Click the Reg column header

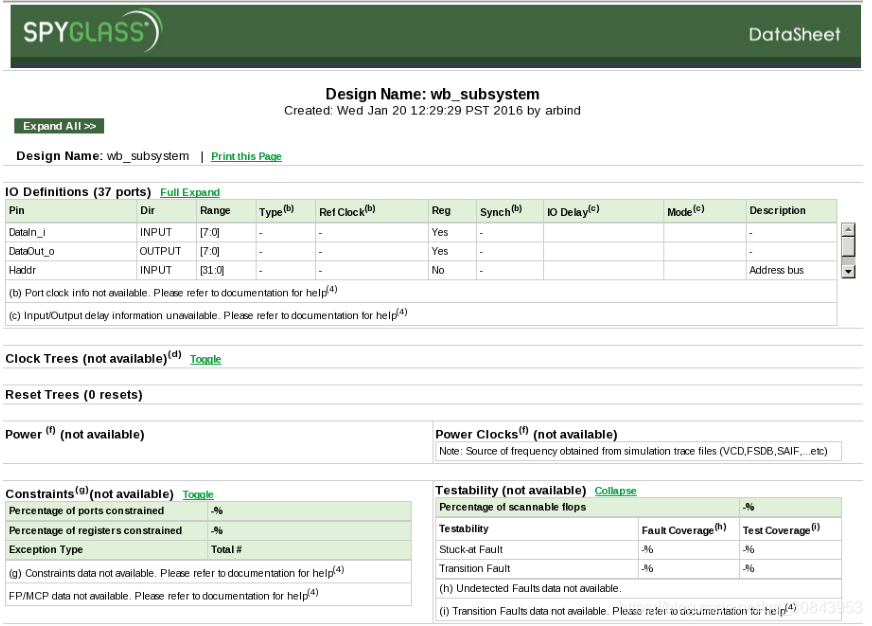coord(452,211)
